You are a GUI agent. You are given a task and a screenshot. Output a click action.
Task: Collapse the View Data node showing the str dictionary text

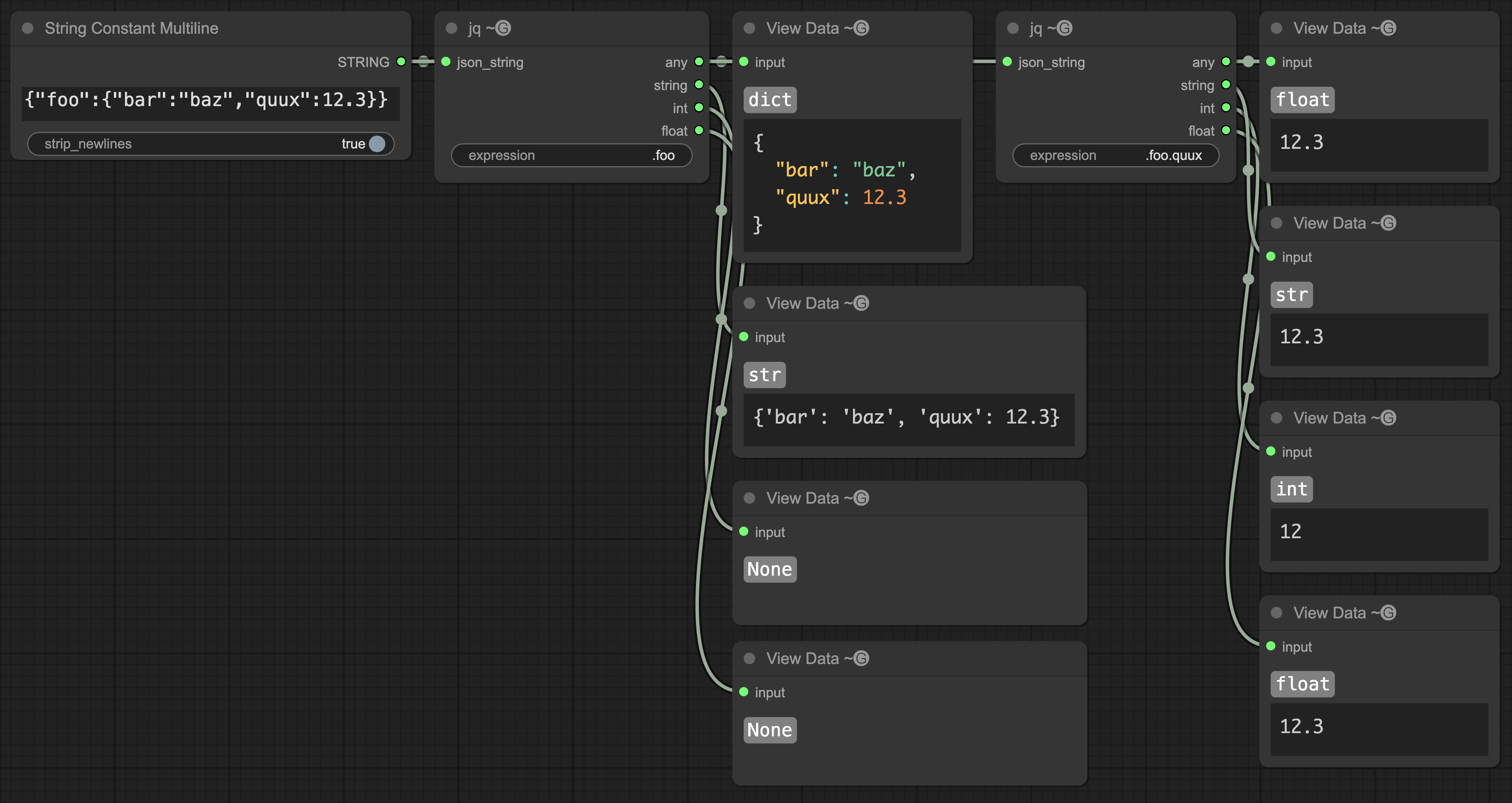pyautogui.click(x=749, y=303)
